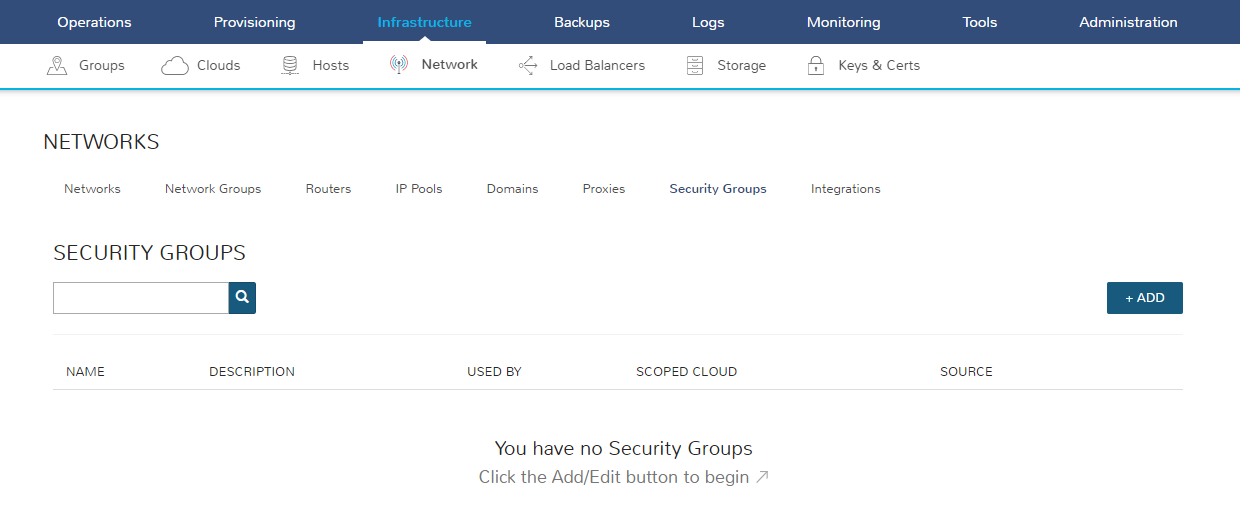
Task: Open the Groups map pin icon
Action: [57, 66]
